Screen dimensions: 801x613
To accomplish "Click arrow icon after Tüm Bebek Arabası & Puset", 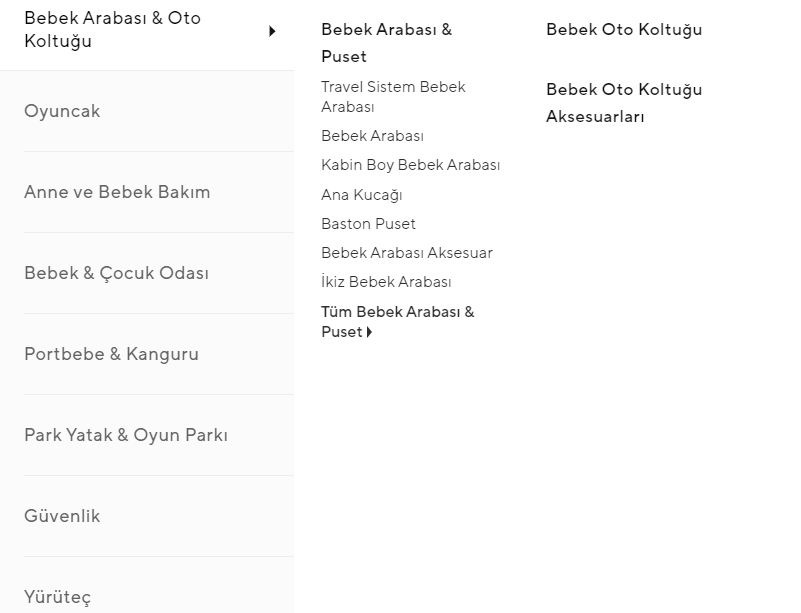I will (369, 333).
